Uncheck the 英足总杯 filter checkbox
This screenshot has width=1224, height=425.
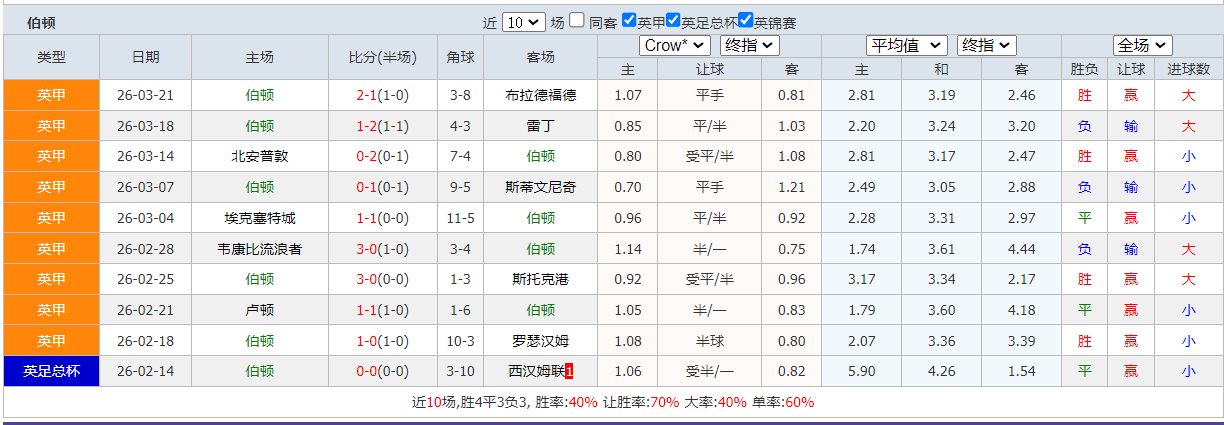tap(673, 20)
